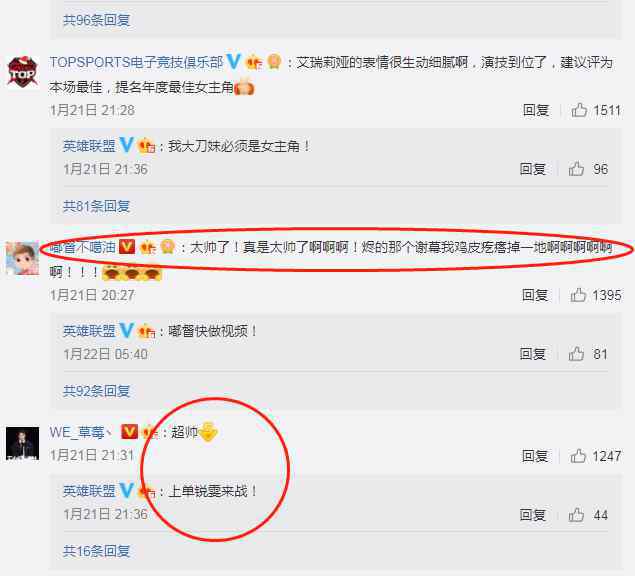Expand the 共96条回复 replies

96,20
